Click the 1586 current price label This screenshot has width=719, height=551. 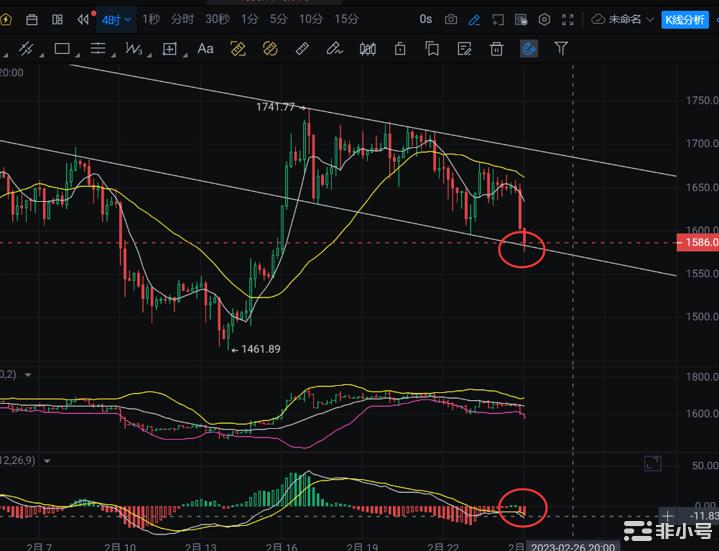point(697,242)
